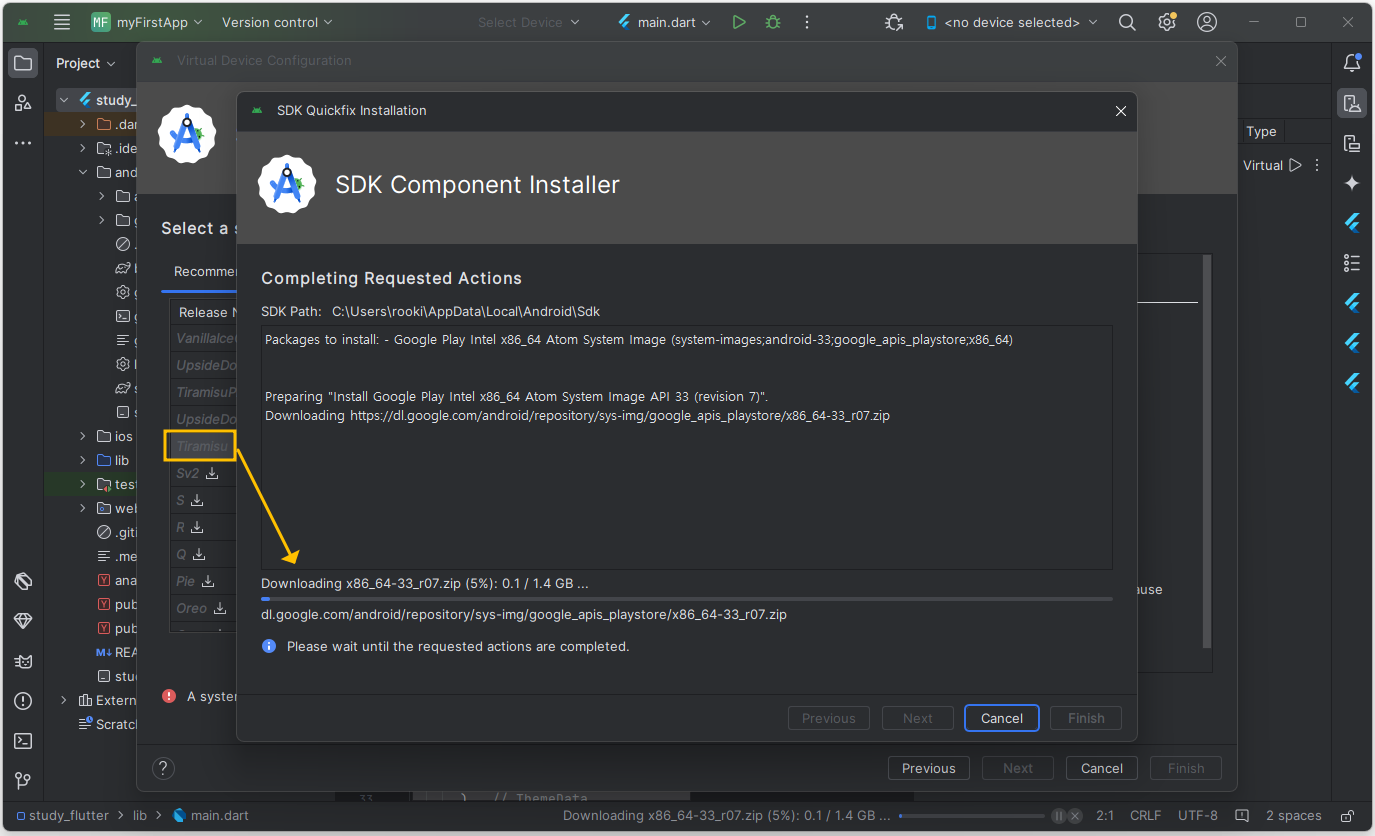Start debugging with the bug icon
Viewport: 1375px width, 836px height.
[x=773, y=22]
